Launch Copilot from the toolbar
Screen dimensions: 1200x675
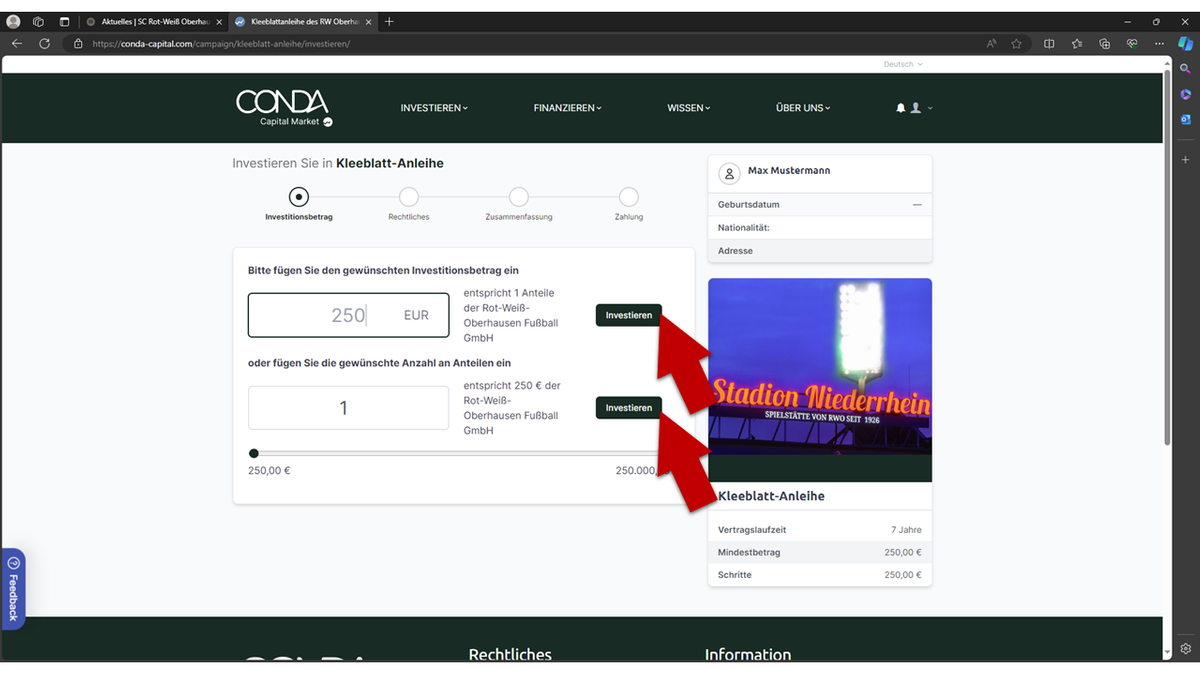coord(1186,44)
